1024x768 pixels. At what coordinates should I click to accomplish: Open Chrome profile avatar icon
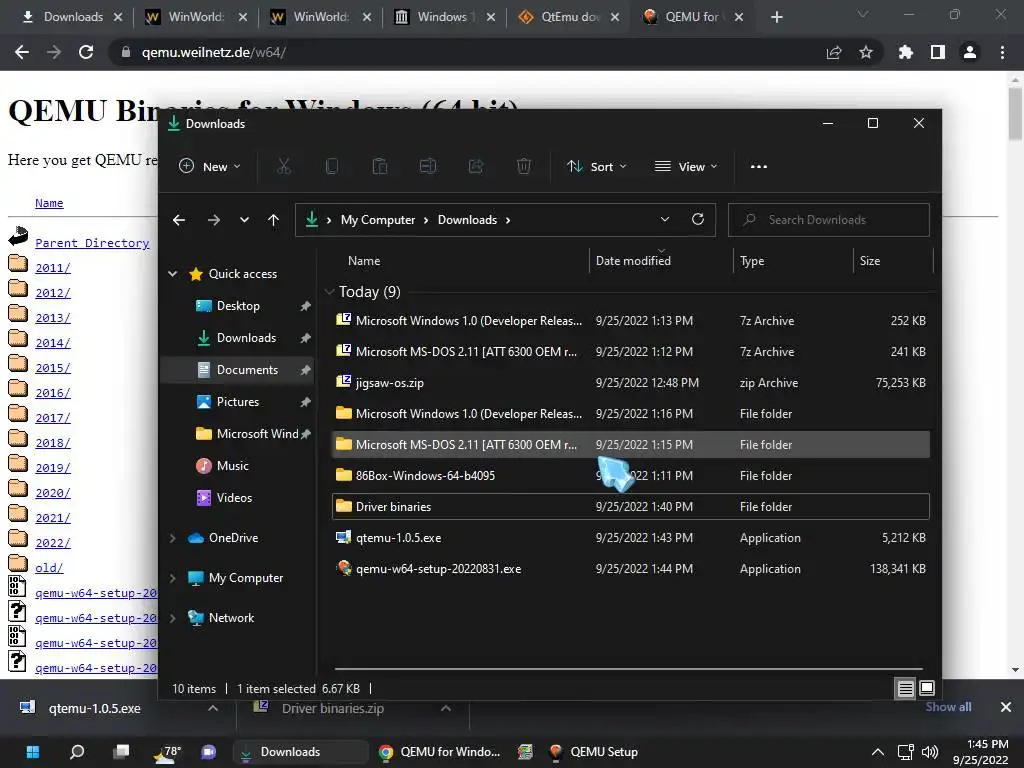tap(970, 52)
